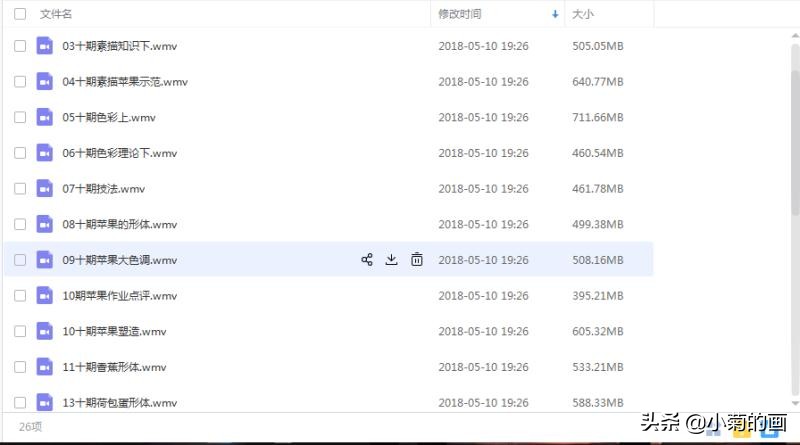The image size is (800, 445).
Task: Click the 26项 item count
Action: tap(31, 427)
